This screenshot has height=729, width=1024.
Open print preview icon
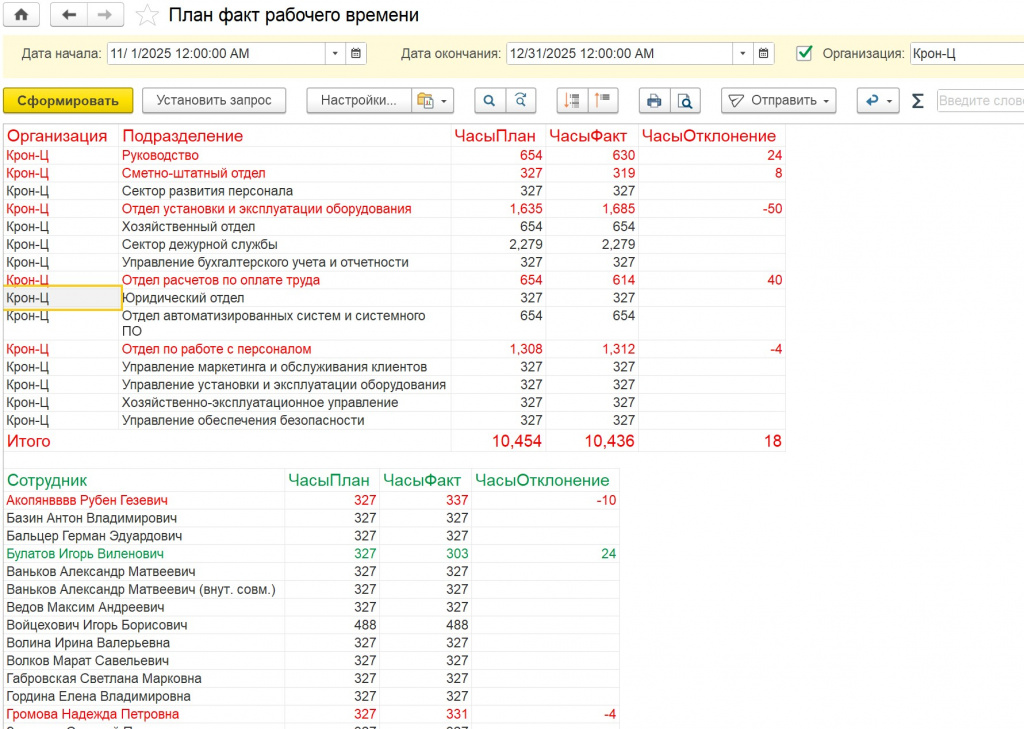(x=684, y=100)
